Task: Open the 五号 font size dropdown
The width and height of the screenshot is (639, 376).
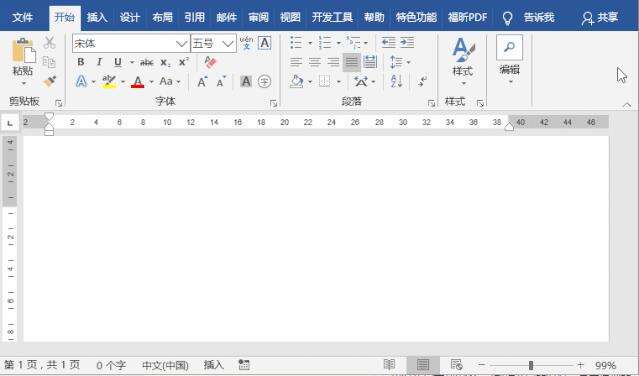Action: [228, 43]
